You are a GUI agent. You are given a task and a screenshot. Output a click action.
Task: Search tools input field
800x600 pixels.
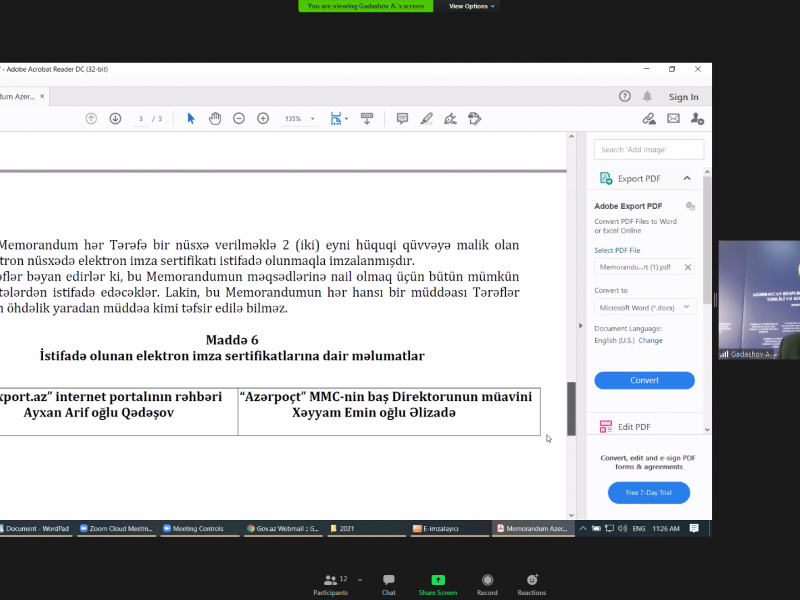[649, 149]
